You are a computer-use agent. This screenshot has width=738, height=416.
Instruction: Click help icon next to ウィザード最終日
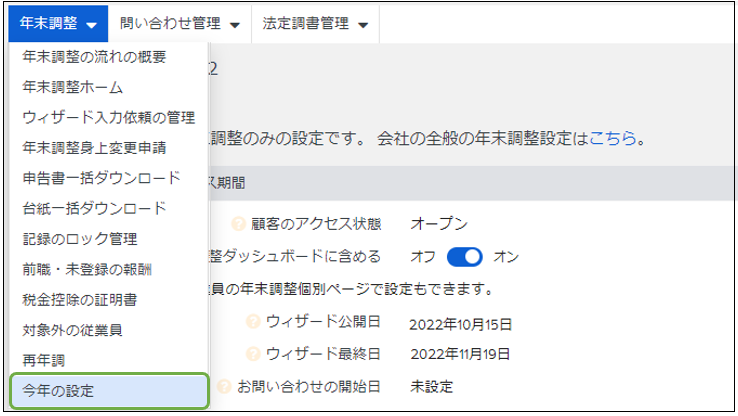(x=252, y=354)
